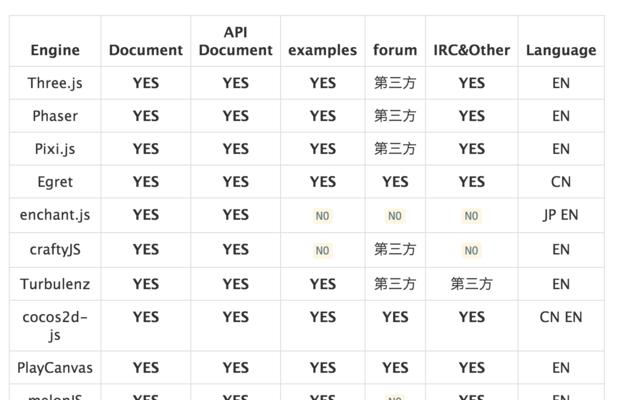The width and height of the screenshot is (619, 400).
Task: Click YES in Egret forum cell
Action: (x=395, y=182)
